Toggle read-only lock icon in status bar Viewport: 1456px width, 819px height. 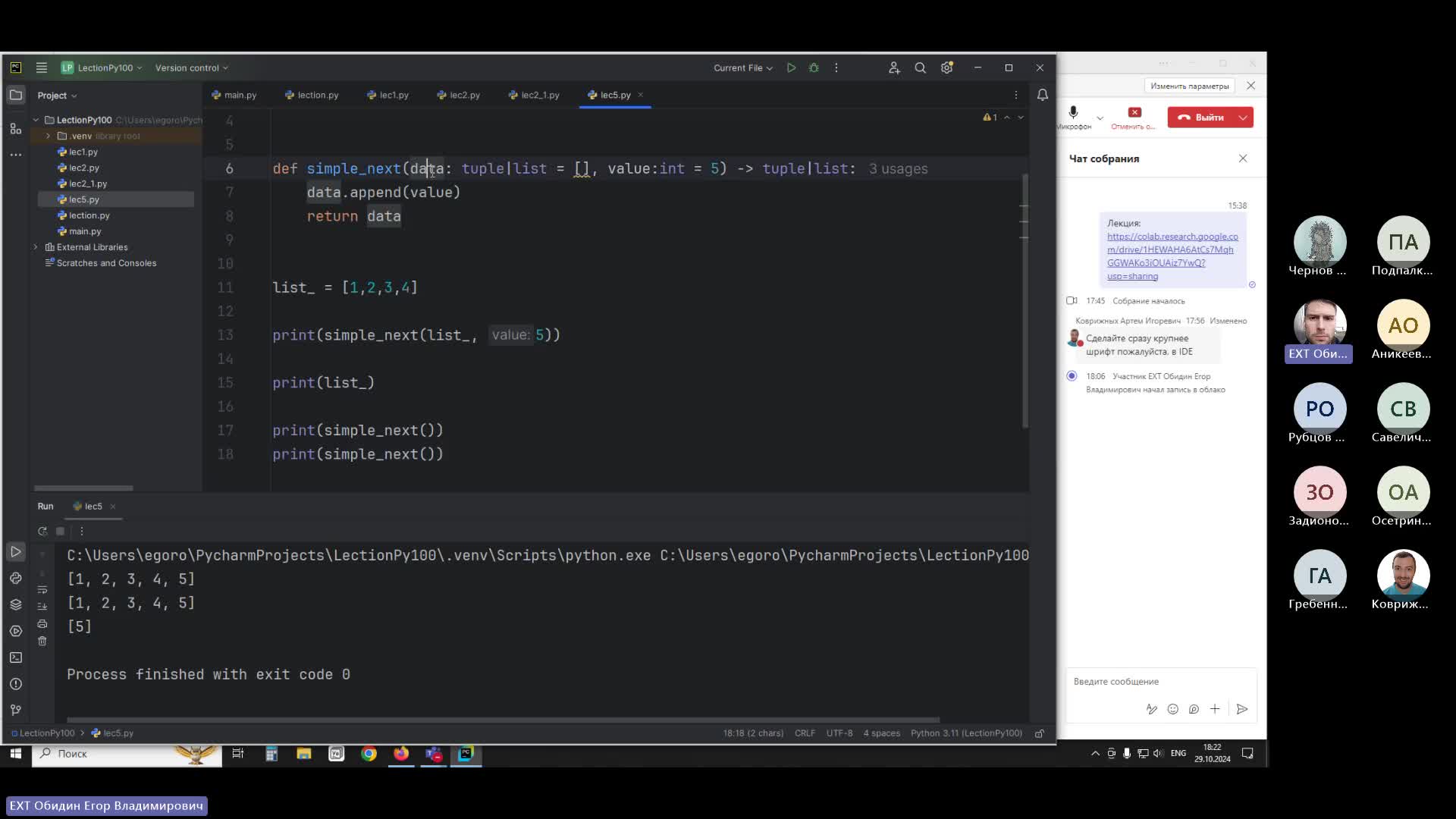coord(1040,733)
